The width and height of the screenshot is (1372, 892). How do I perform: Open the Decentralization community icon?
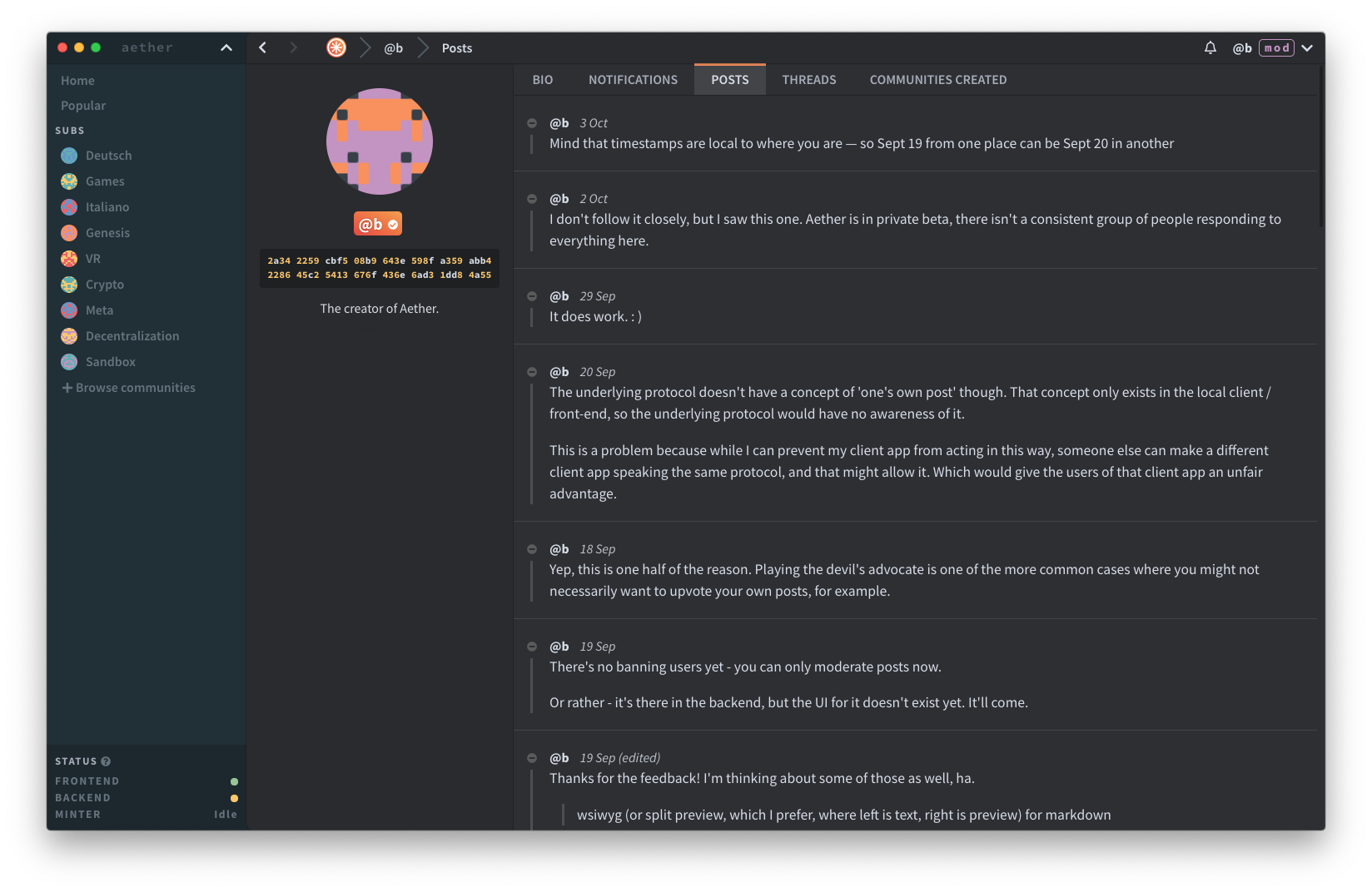tap(69, 336)
